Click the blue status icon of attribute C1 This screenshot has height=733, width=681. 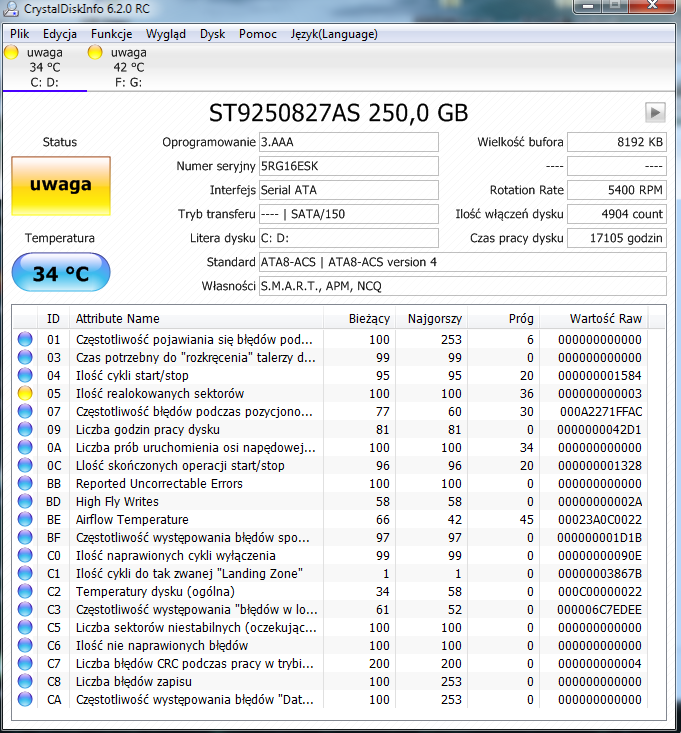pos(25,573)
